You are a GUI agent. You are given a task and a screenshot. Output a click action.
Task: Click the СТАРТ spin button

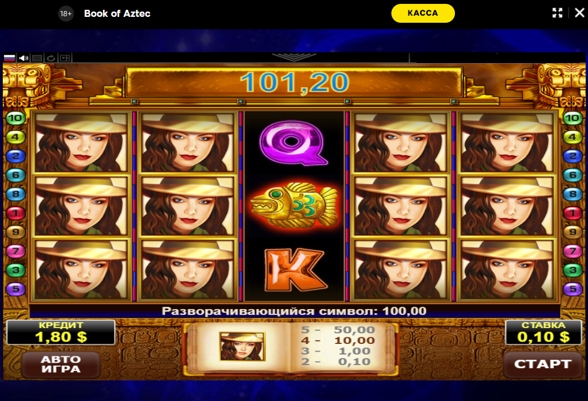(543, 364)
